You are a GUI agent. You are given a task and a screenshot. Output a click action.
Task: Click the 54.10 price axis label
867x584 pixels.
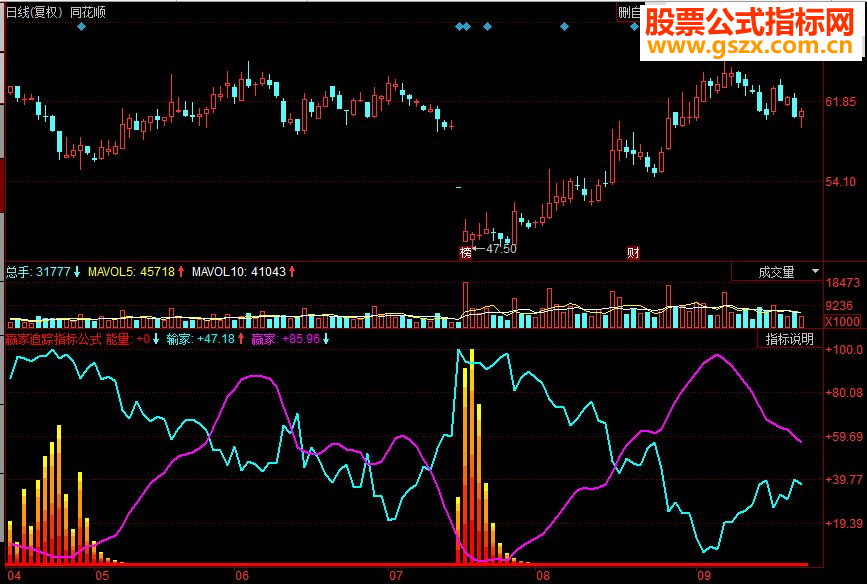pyautogui.click(x=840, y=181)
